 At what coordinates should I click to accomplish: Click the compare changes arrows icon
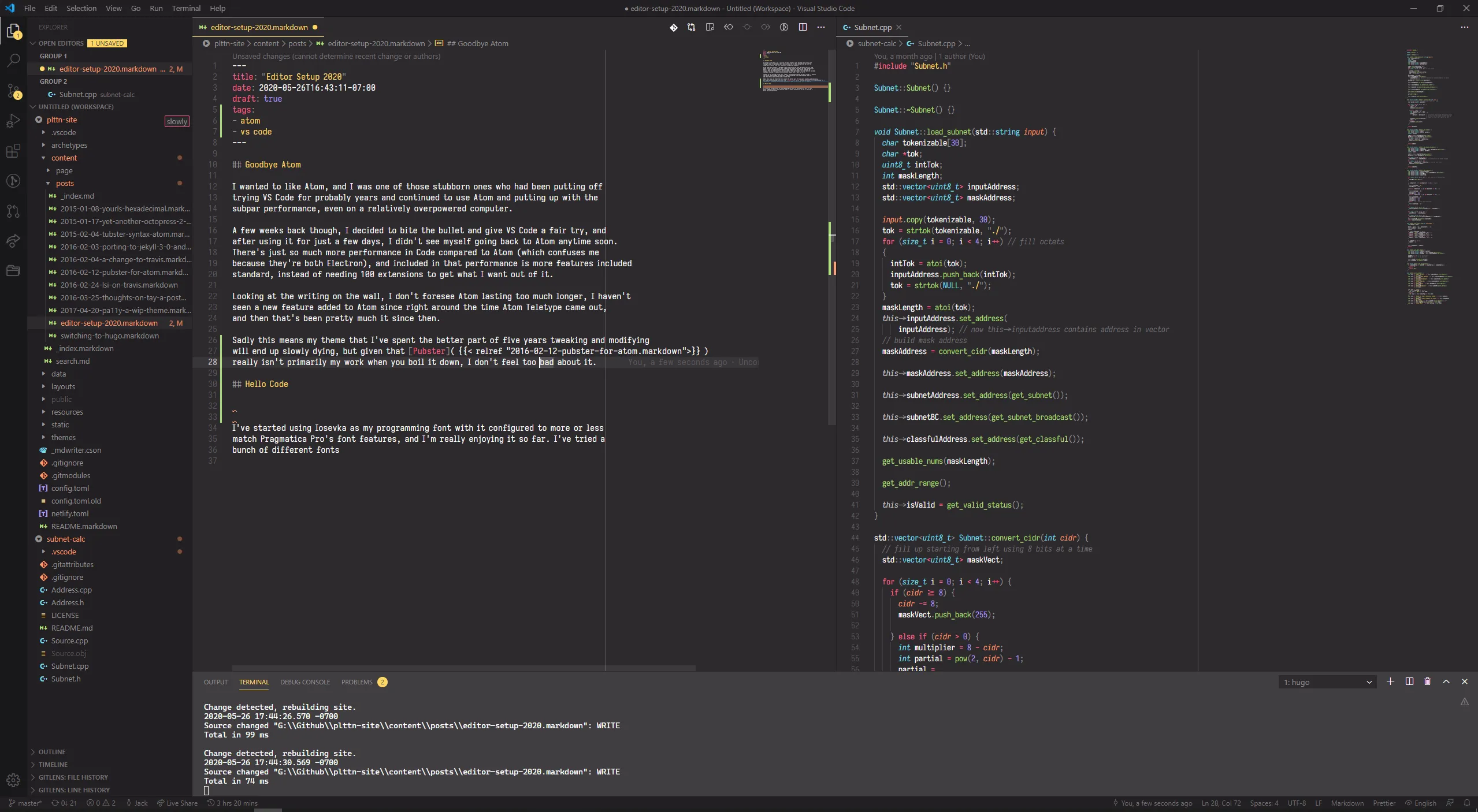[692, 27]
